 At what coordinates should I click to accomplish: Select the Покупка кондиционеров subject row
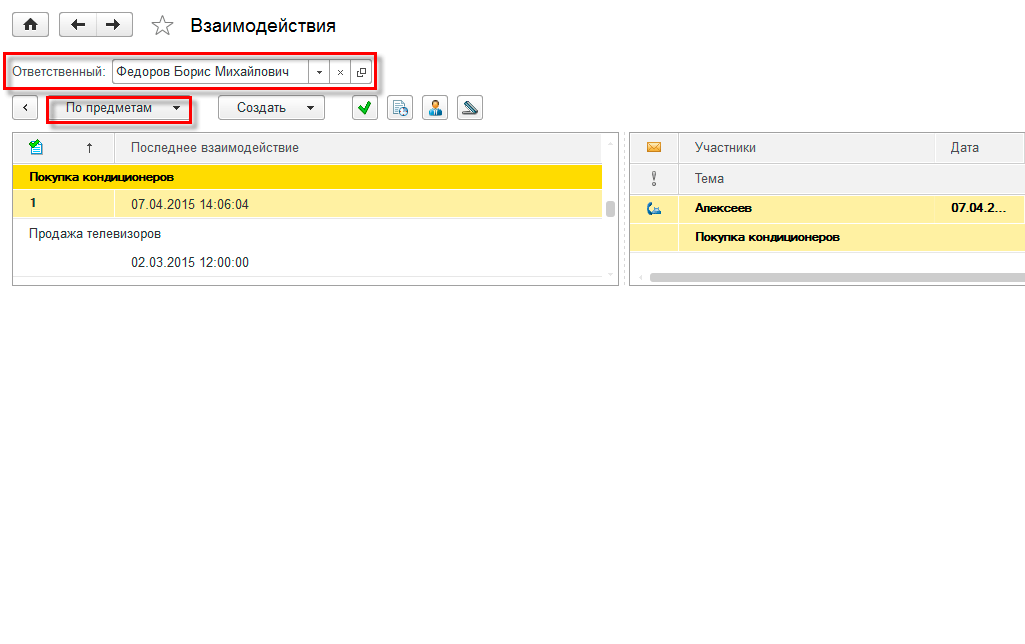[307, 177]
